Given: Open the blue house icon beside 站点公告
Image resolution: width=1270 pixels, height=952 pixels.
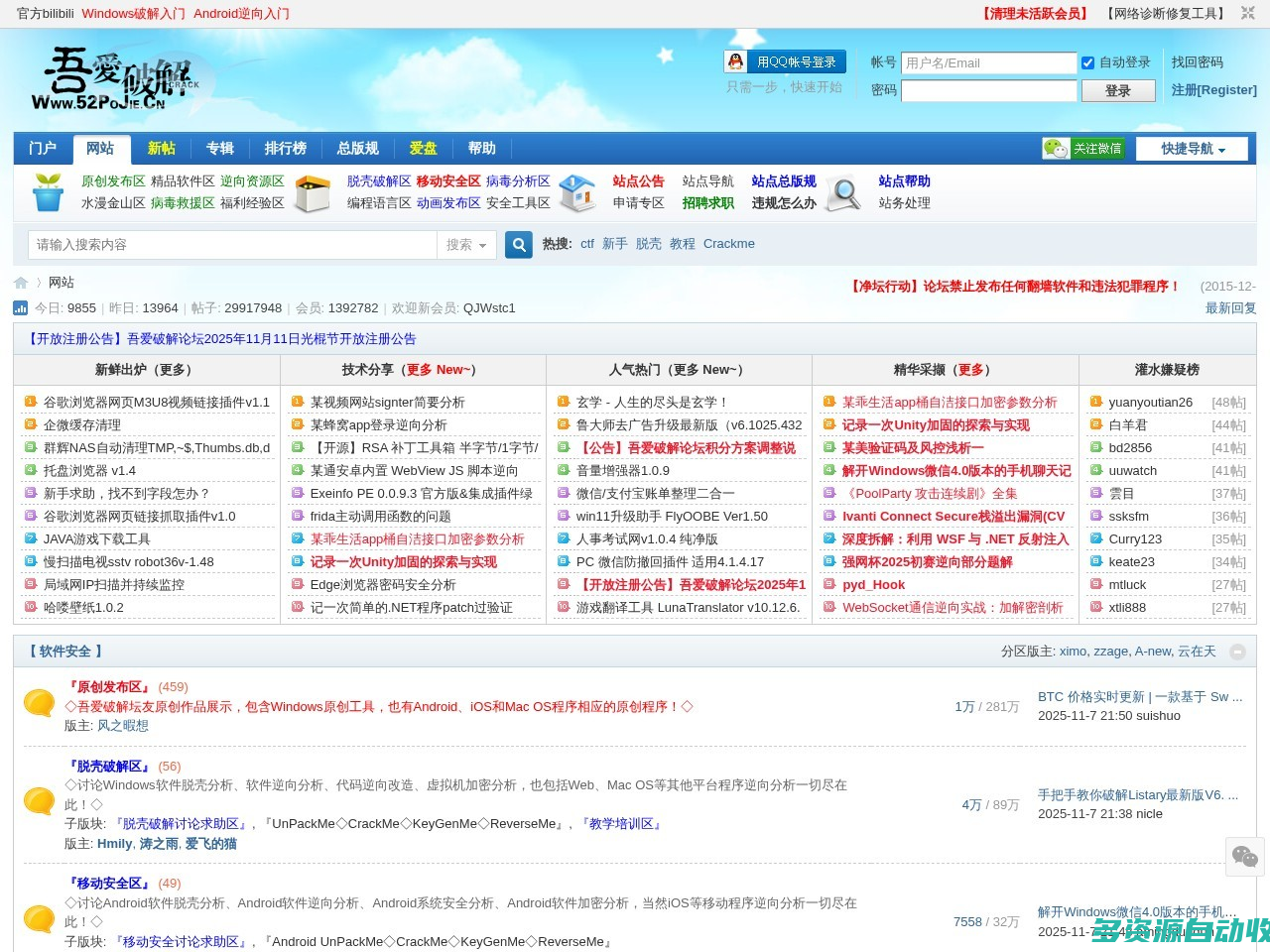Looking at the screenshot, I should tap(578, 193).
